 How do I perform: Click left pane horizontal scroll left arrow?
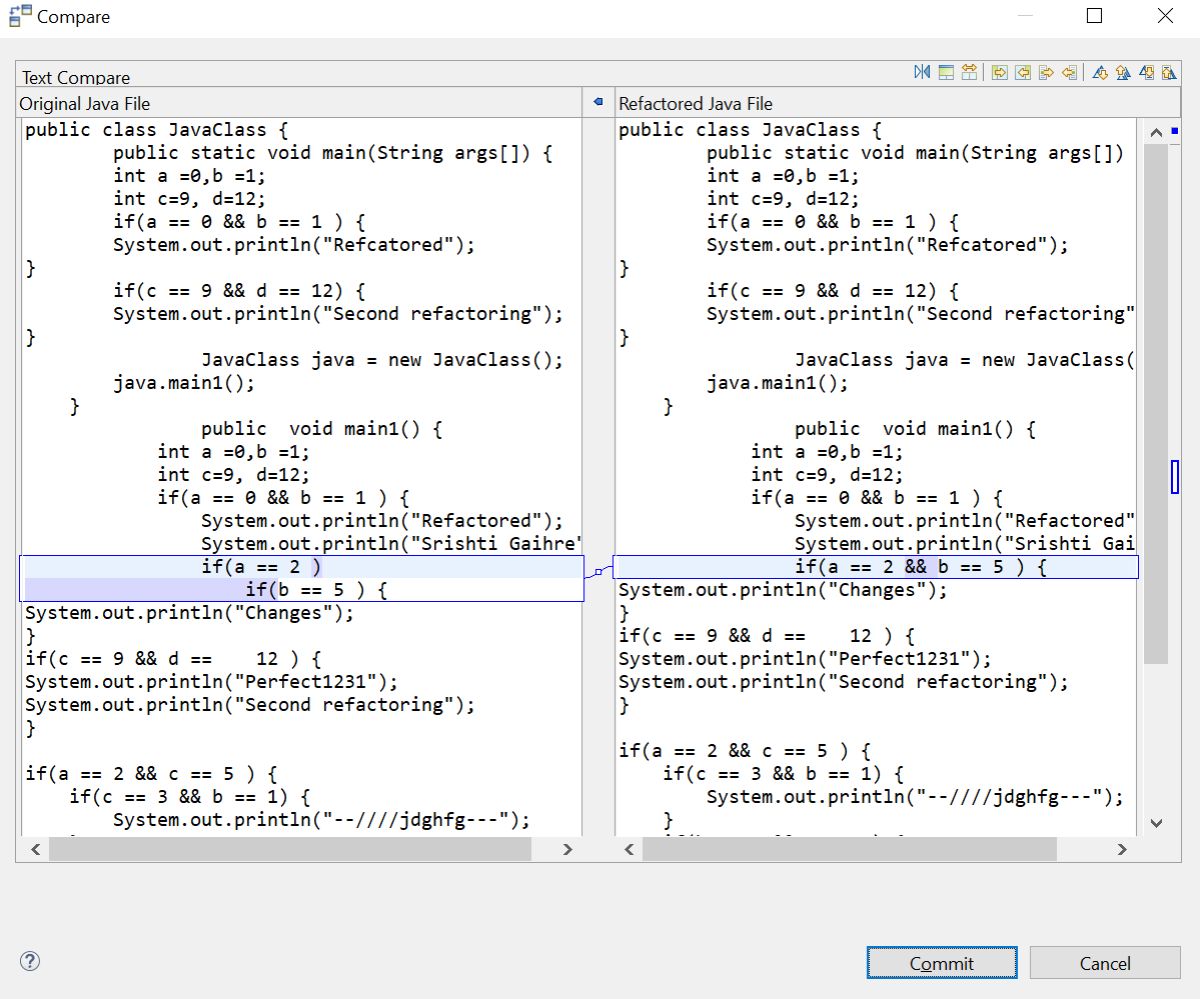point(35,849)
